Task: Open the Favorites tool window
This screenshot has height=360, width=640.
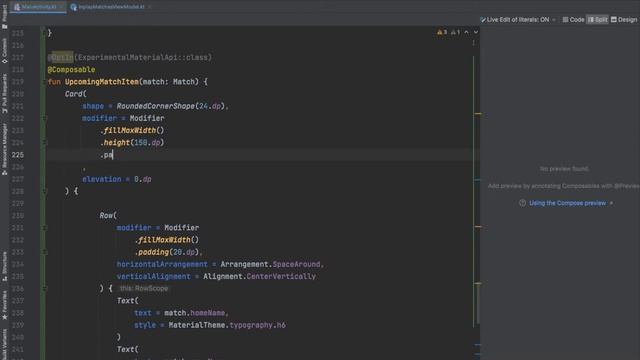Action: click(x=4, y=305)
